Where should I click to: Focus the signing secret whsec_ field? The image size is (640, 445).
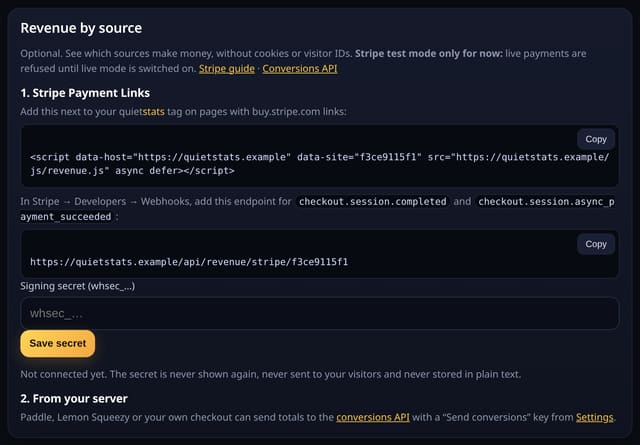320,313
